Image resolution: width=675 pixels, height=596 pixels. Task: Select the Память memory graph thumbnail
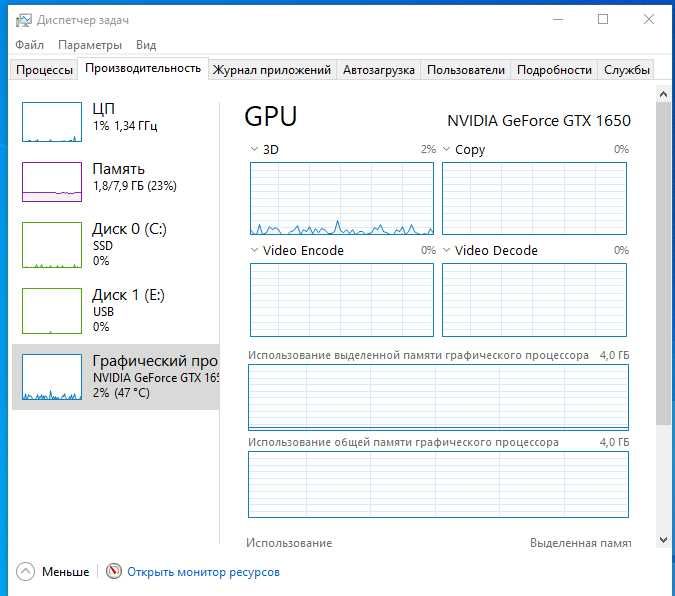[x=52, y=182]
